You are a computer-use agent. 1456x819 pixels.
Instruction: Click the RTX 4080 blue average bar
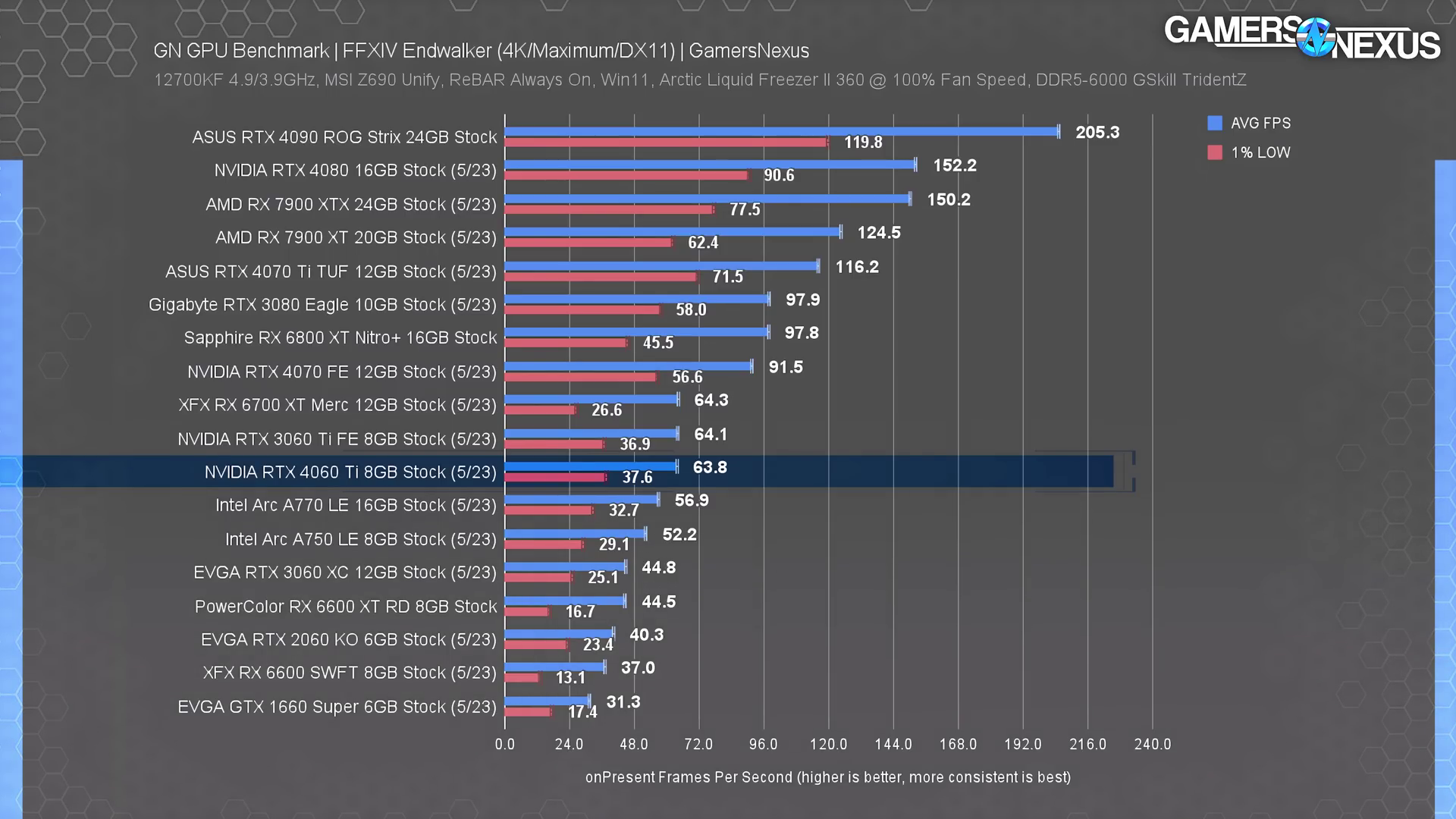click(709, 165)
